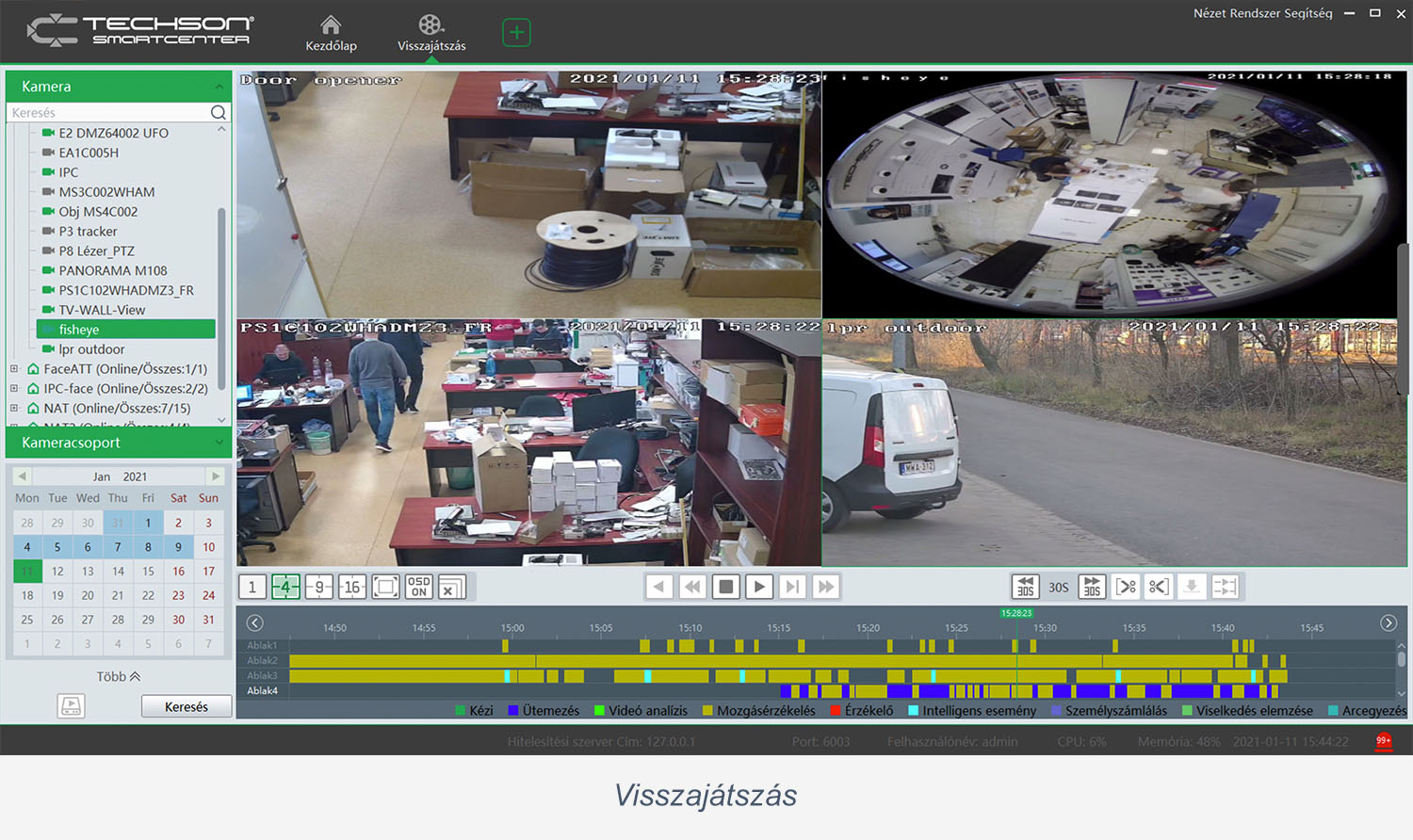Viewport: 1413px width, 840px height.
Task: Click timeline at the 15:15 mark
Action: (778, 628)
